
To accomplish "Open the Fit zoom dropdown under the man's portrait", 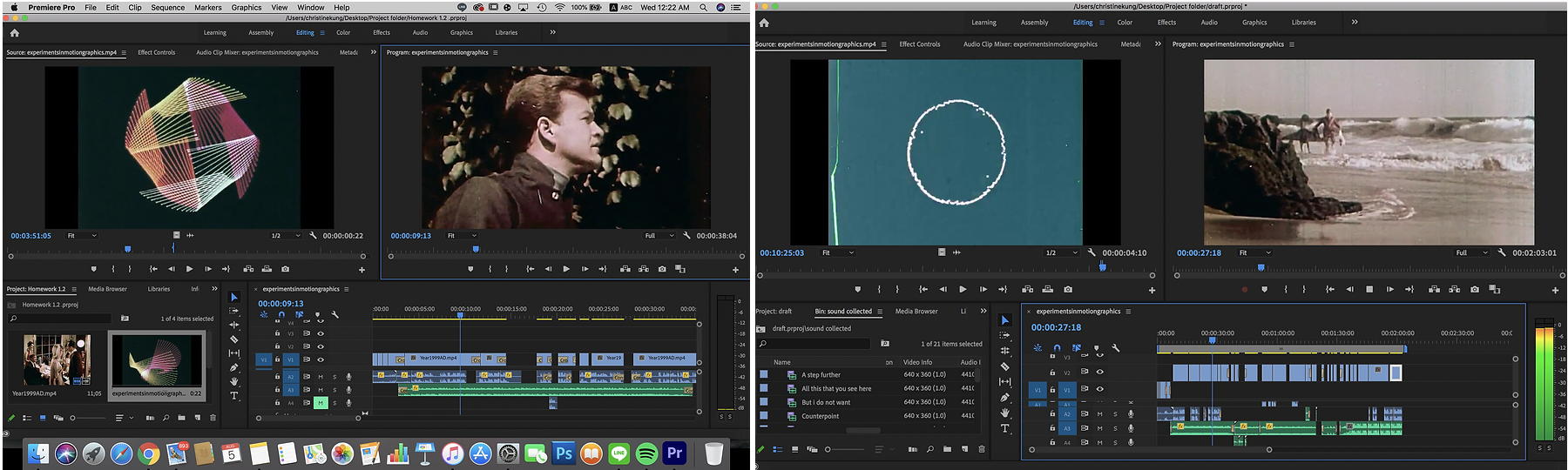I will pos(462,236).
